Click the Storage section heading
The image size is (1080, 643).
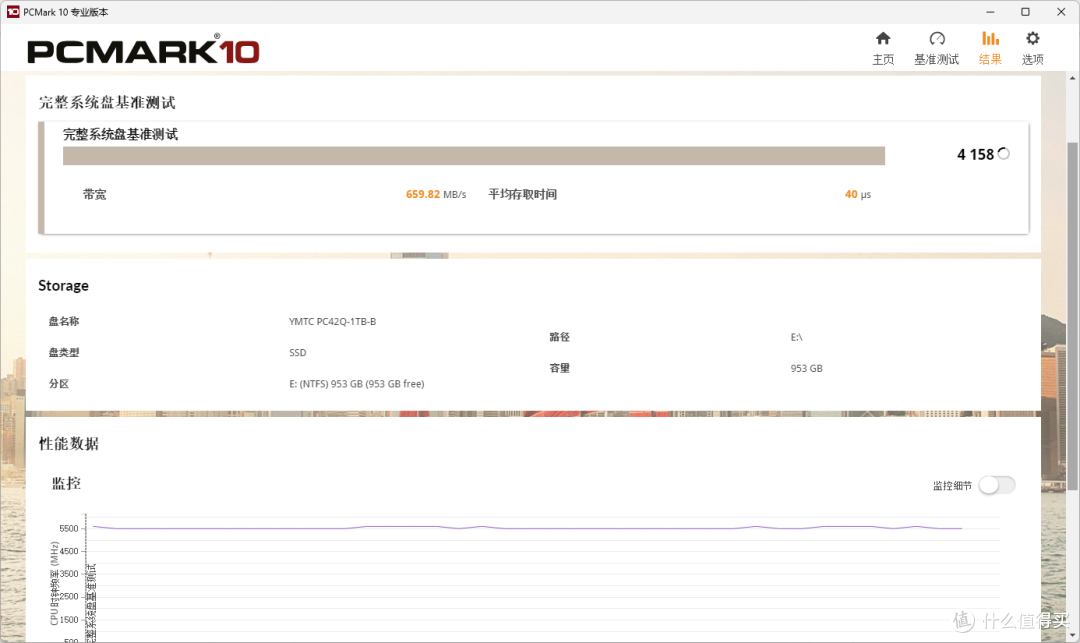click(63, 286)
